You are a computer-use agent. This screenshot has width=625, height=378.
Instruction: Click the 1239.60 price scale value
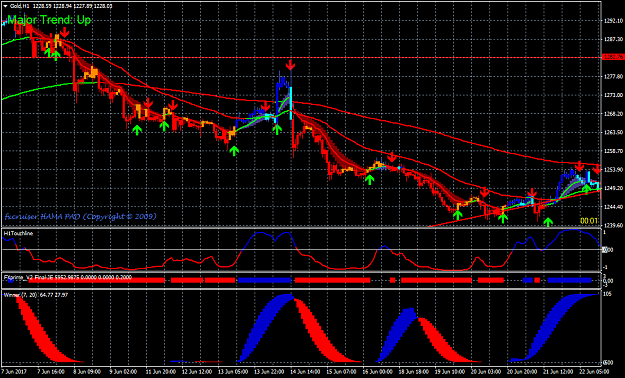(x=613, y=225)
